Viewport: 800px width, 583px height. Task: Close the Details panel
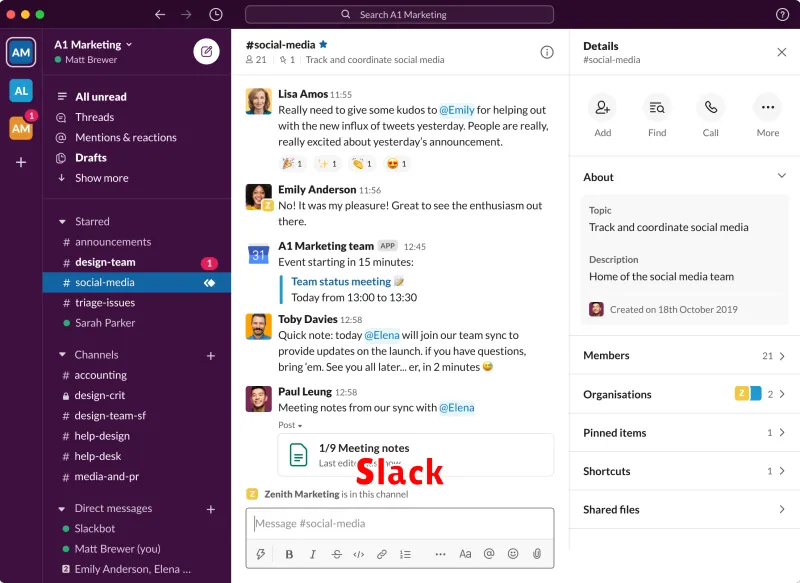pyautogui.click(x=781, y=52)
